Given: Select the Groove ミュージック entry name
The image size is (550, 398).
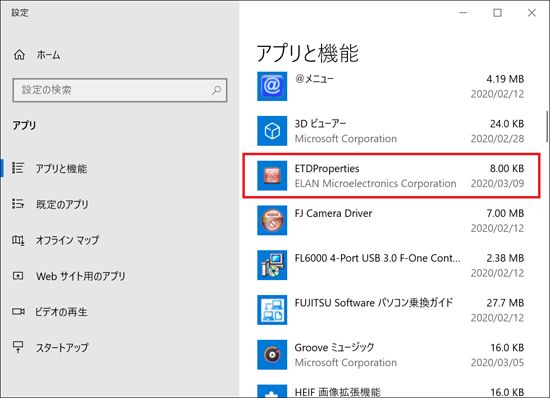Looking at the screenshot, I should (x=334, y=348).
